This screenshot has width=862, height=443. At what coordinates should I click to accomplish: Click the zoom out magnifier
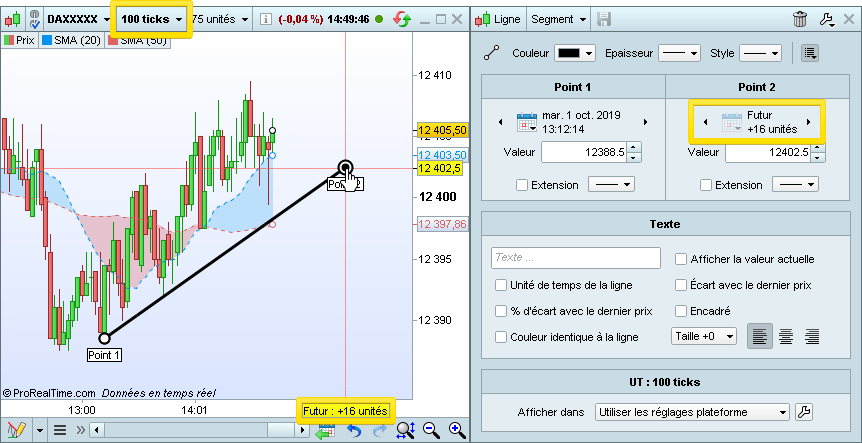pyautogui.click(x=432, y=430)
